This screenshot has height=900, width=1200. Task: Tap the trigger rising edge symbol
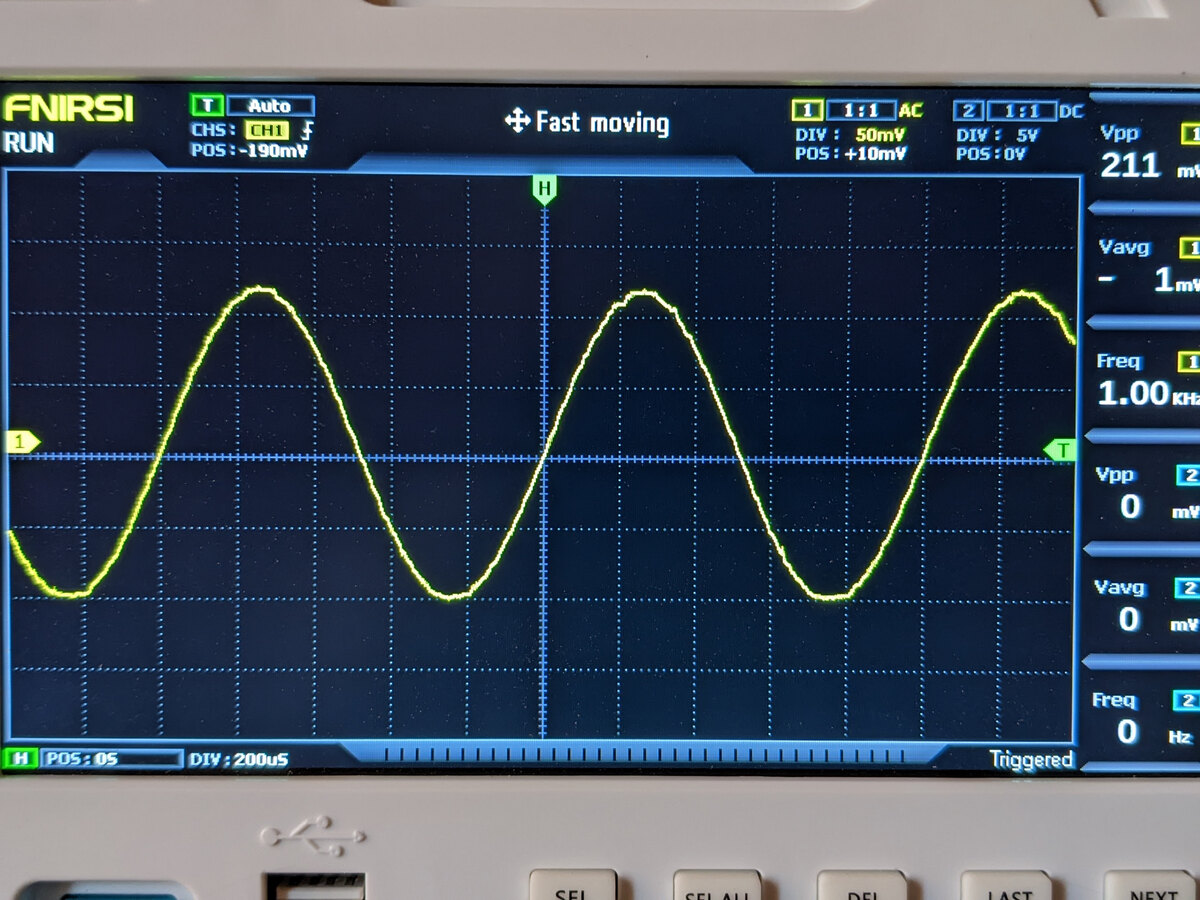308,130
